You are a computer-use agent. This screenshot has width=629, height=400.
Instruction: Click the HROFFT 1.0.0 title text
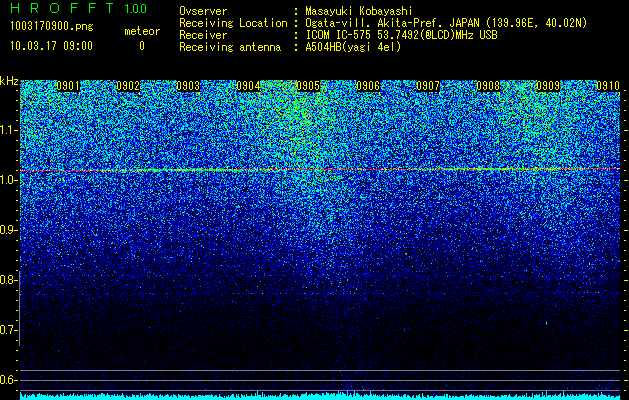(79, 8)
